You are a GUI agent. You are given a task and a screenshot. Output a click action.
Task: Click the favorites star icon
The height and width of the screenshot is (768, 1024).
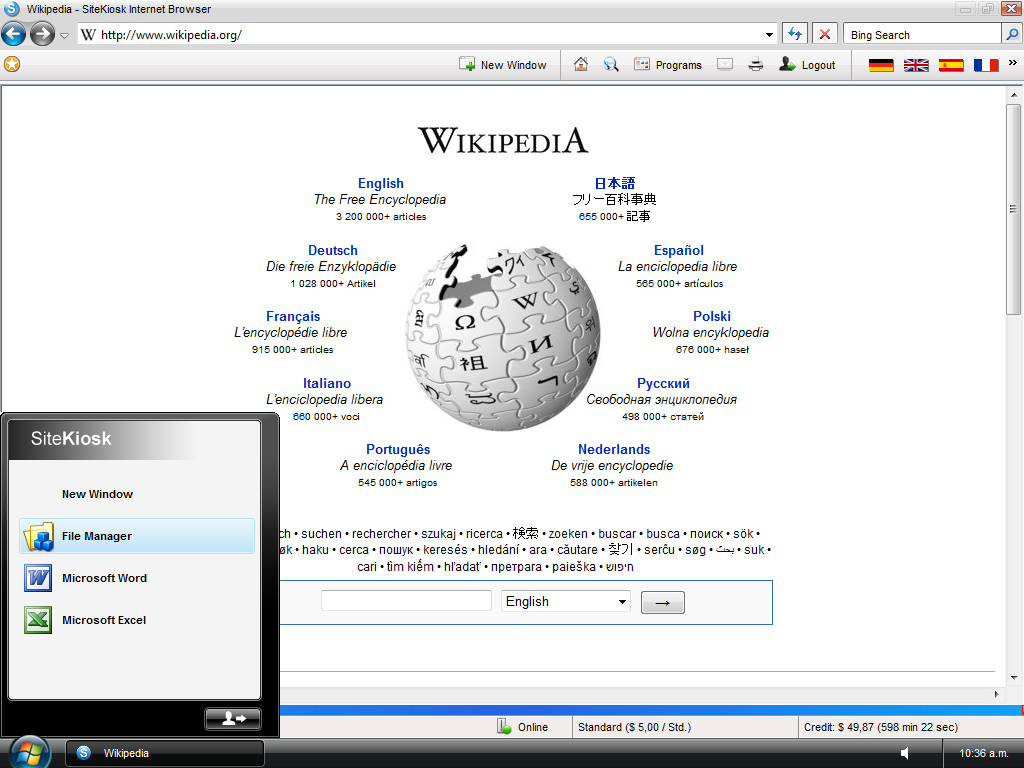point(12,65)
